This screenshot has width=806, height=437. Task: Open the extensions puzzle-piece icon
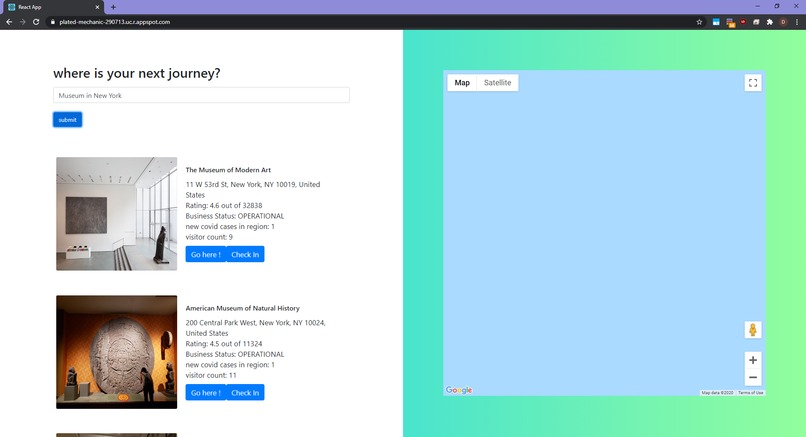[770, 22]
